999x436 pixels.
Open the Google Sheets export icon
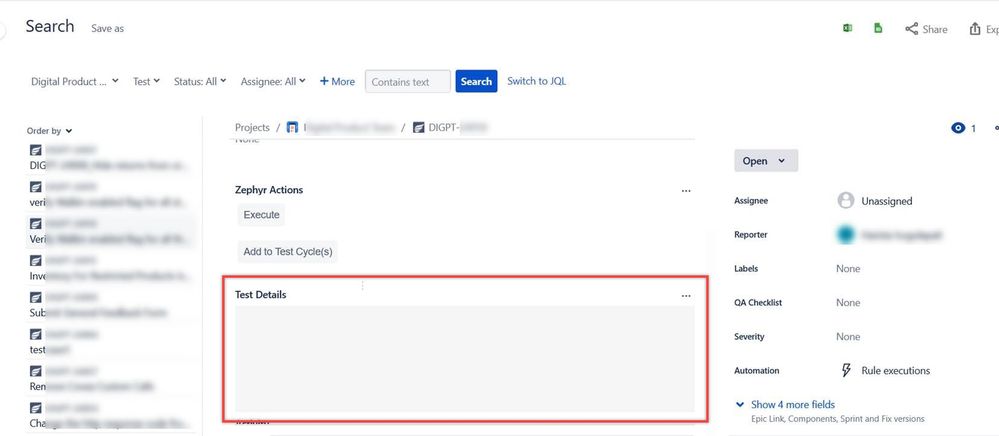coord(878,29)
